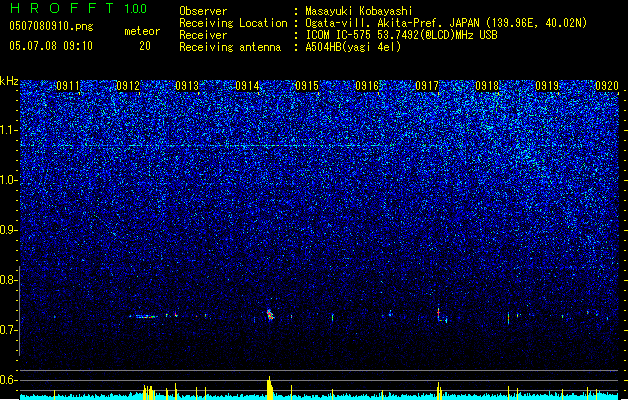Click the date stamp 05.07.08 09:10
This screenshot has width=629, height=400.
pyautogui.click(x=51, y=46)
